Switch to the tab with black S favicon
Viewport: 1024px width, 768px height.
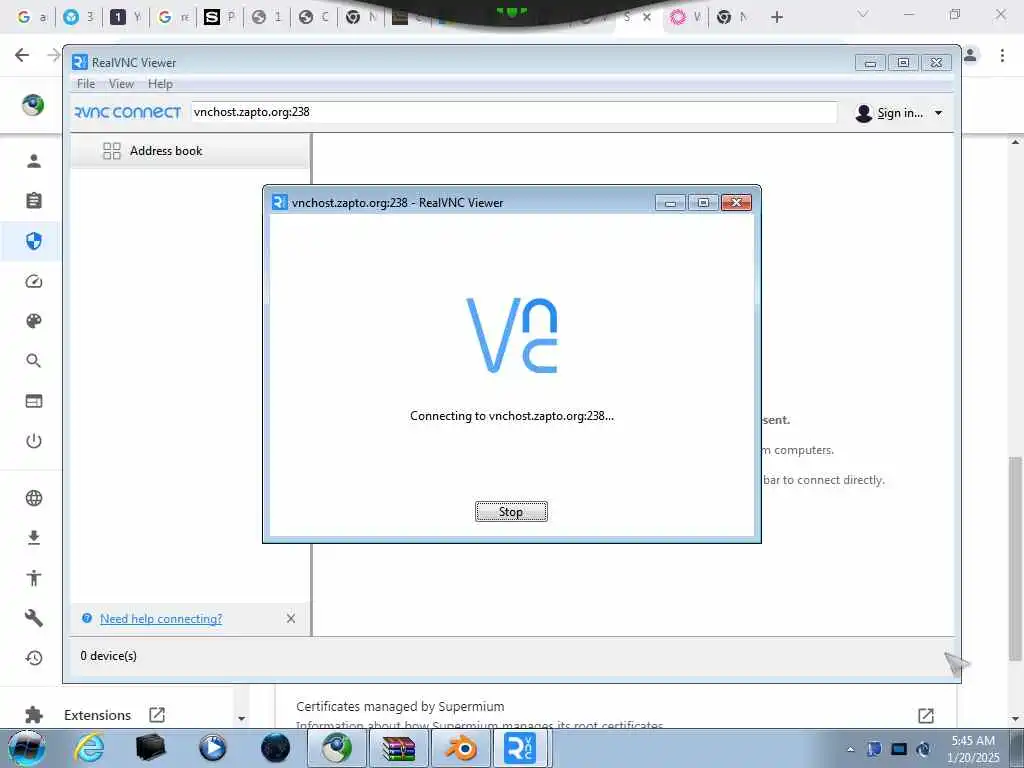219,17
